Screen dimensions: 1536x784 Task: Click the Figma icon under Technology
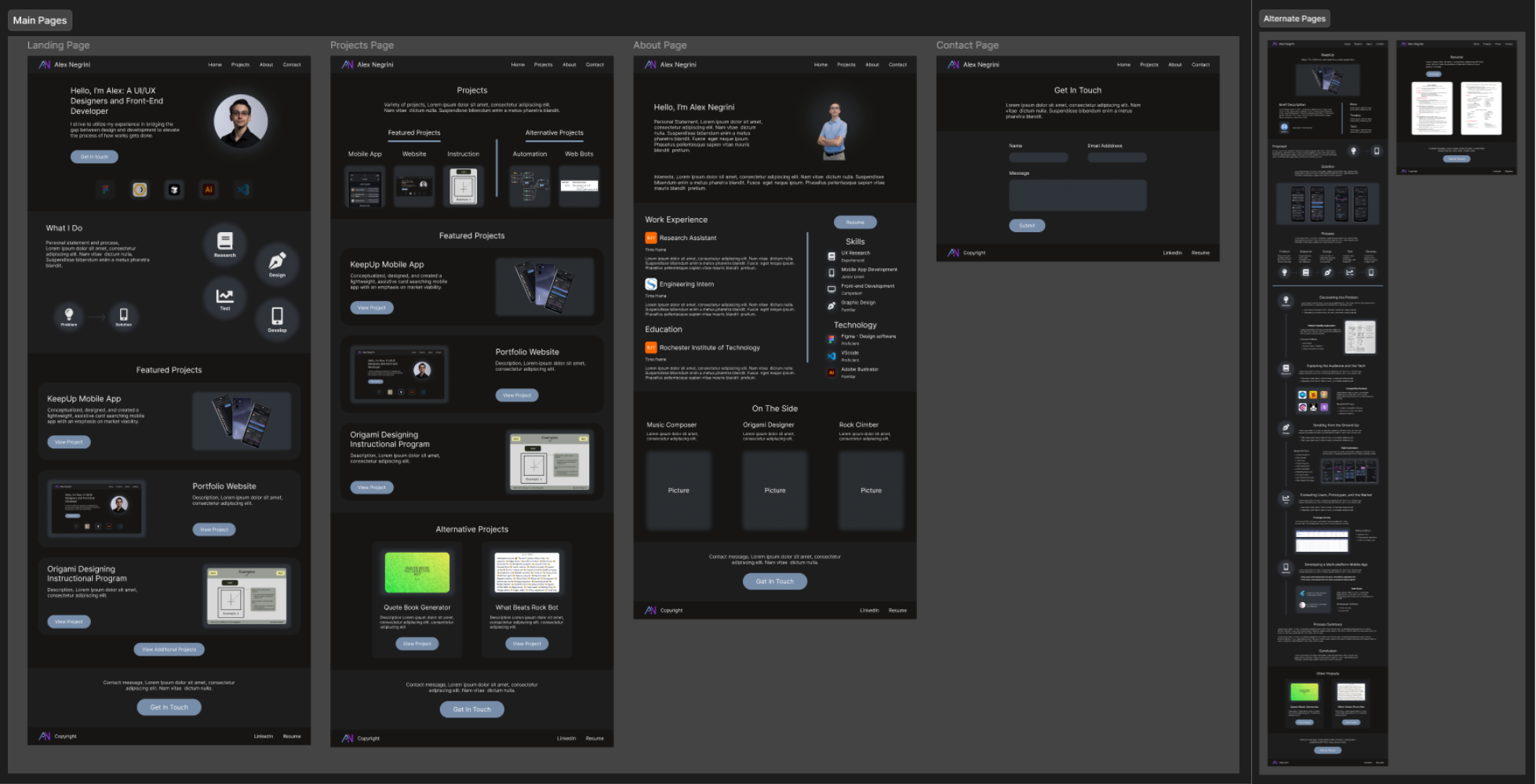coord(832,339)
